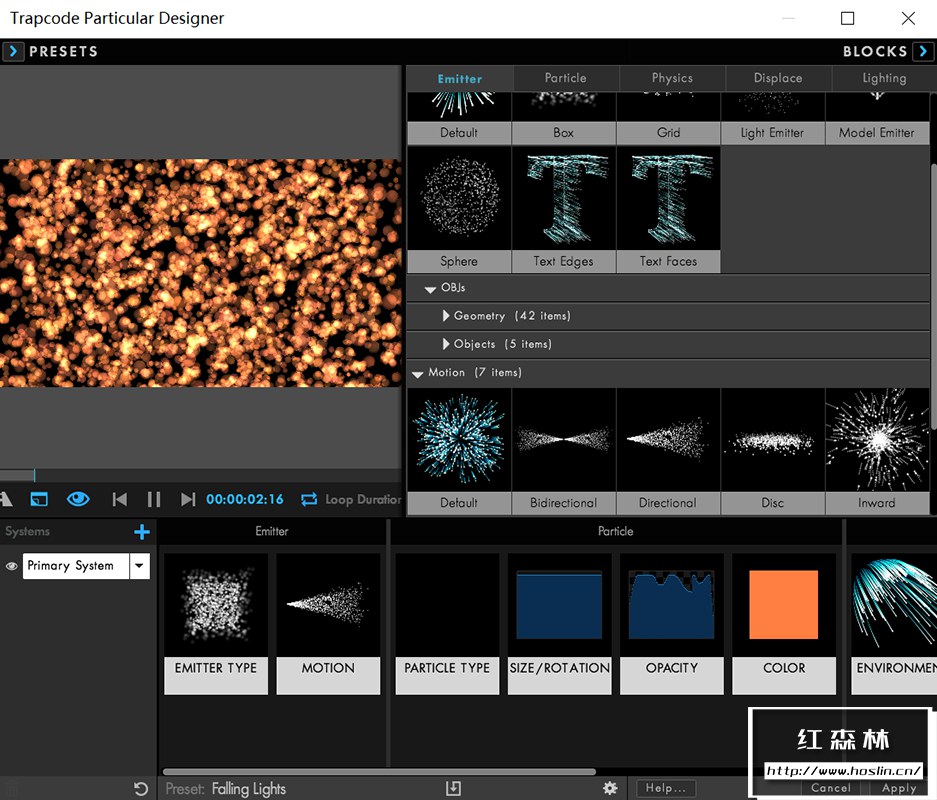Select the Inward motion preset
This screenshot has height=800, width=937.
[x=877, y=440]
